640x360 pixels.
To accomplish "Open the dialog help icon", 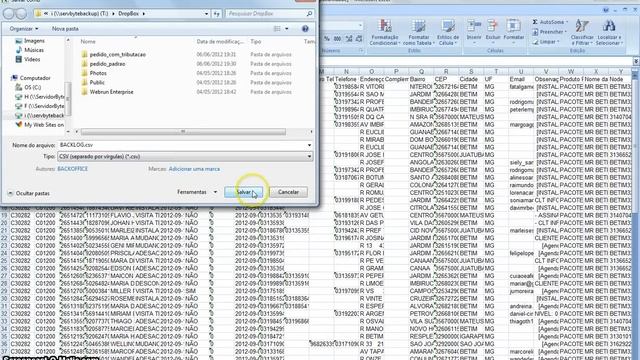I will coord(305,29).
